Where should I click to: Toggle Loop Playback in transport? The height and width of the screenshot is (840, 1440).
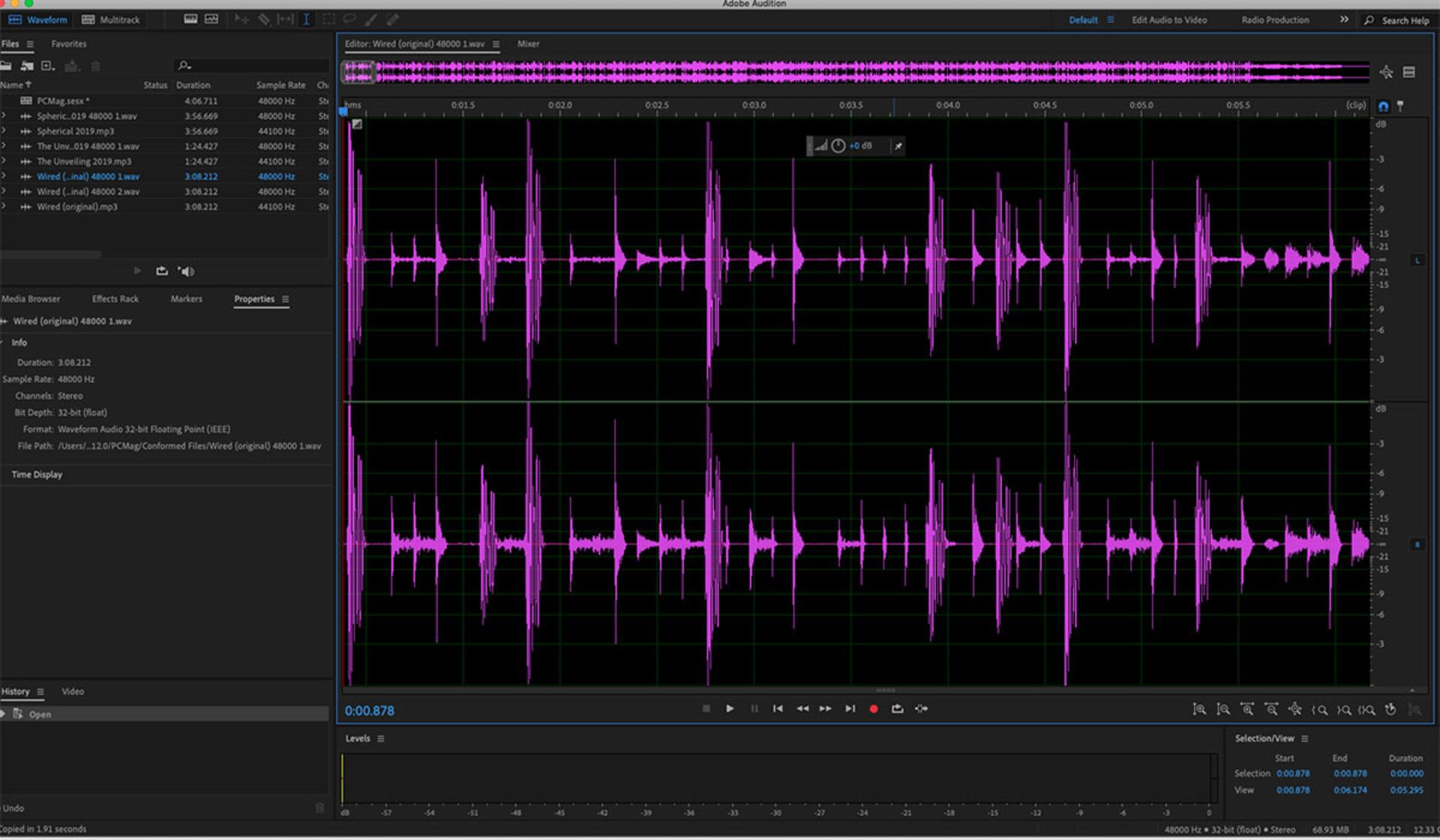897,709
